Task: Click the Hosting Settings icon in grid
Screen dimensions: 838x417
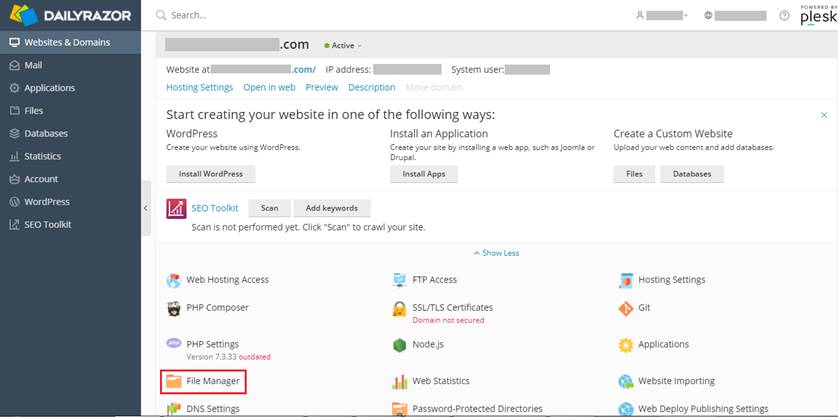Action: [626, 280]
